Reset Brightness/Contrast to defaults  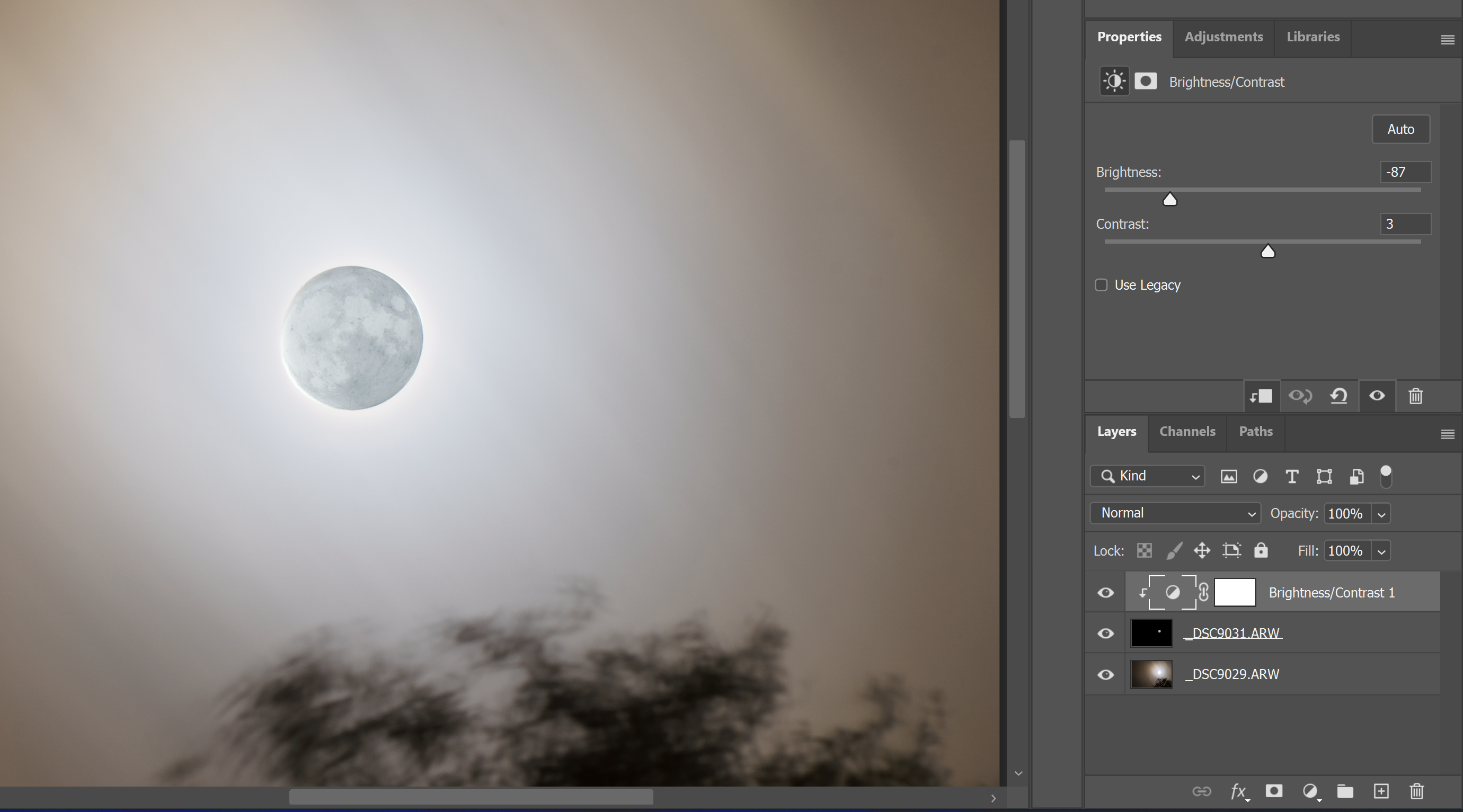1338,396
